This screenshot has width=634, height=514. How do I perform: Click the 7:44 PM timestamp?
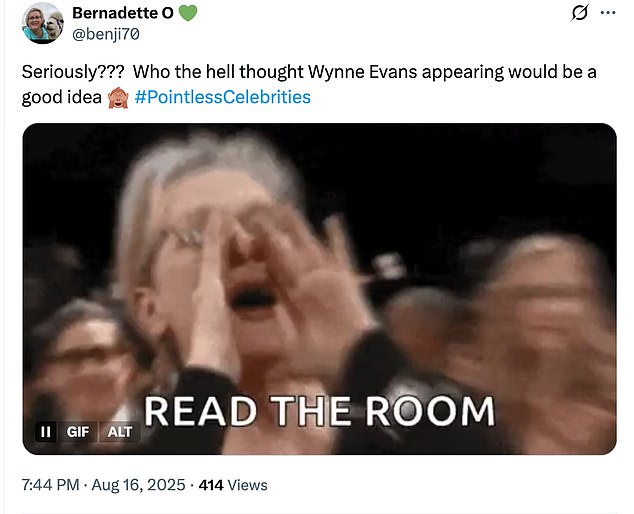[51, 485]
